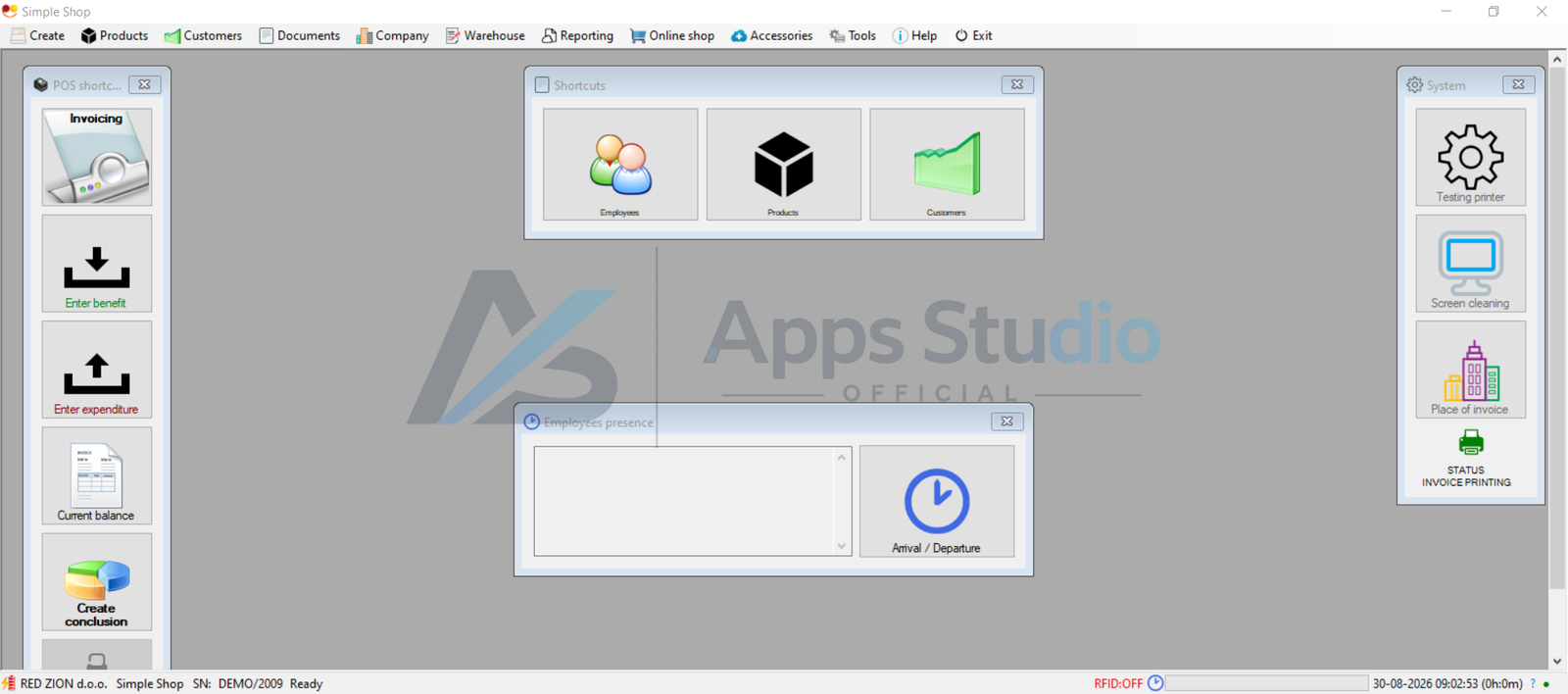Open the Help menu
Screen dimensions: 1568x694
pos(914,35)
